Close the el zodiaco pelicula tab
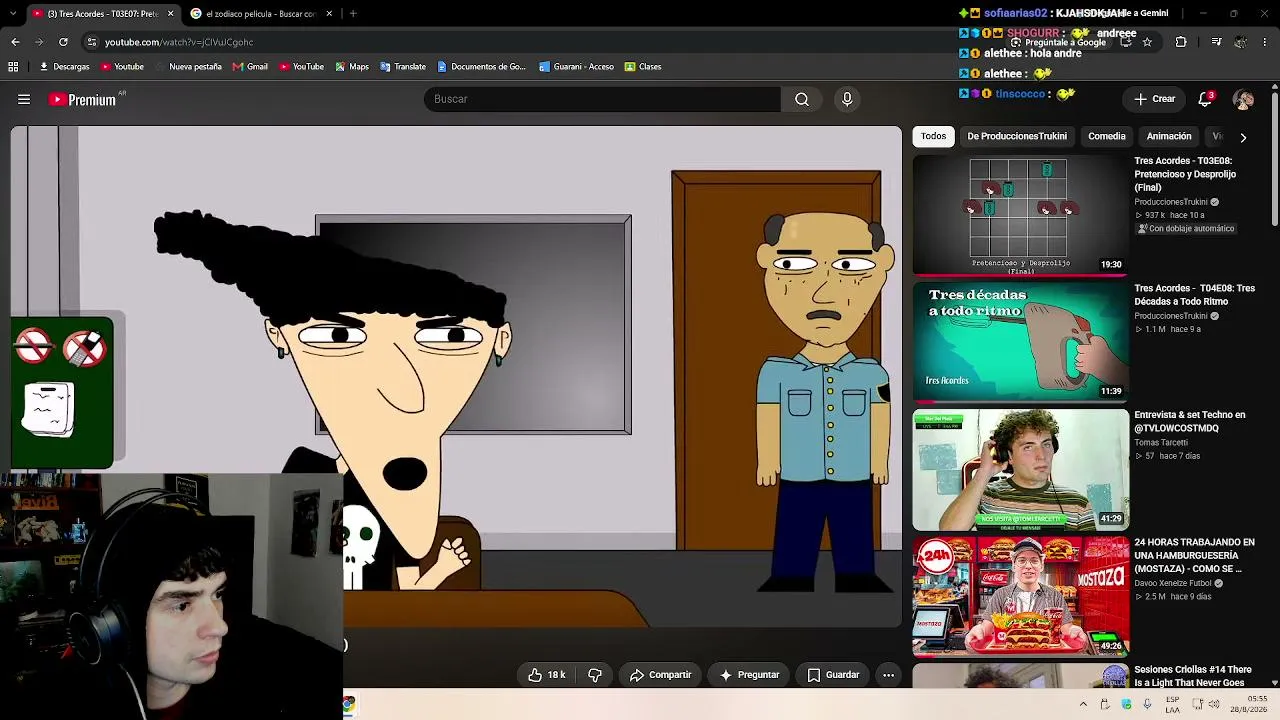The height and width of the screenshot is (720, 1280). [329, 14]
